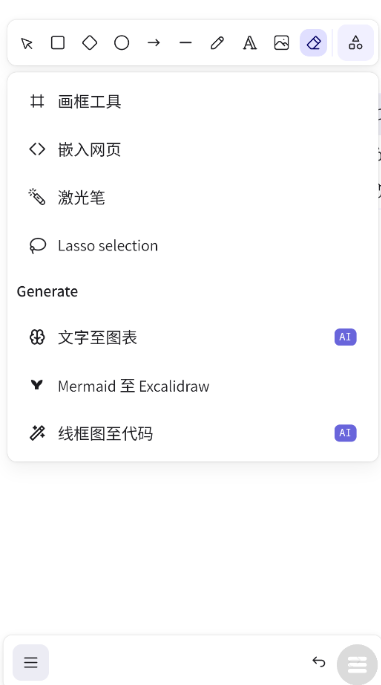Select the Diamond shape tool
Viewport: 381px width, 685px height.
tap(90, 43)
